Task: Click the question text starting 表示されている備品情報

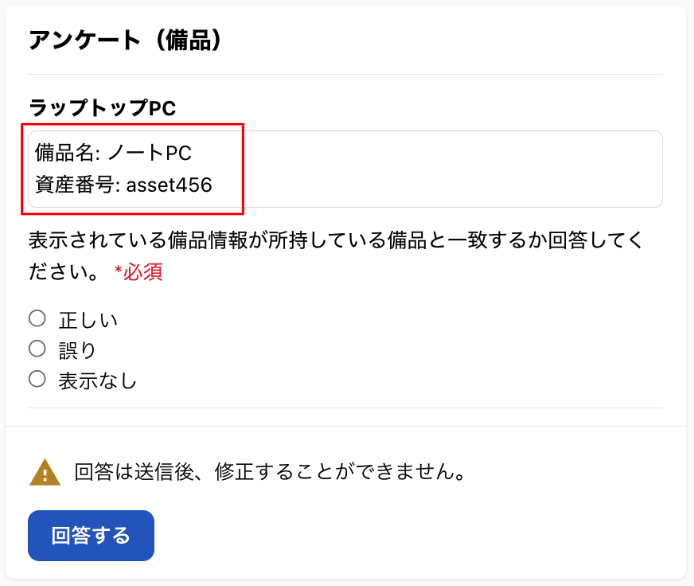Action: point(335,256)
